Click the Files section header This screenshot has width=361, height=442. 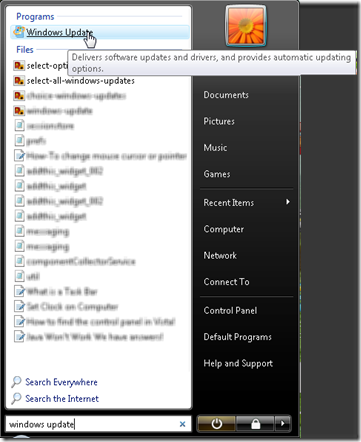click(x=25, y=50)
